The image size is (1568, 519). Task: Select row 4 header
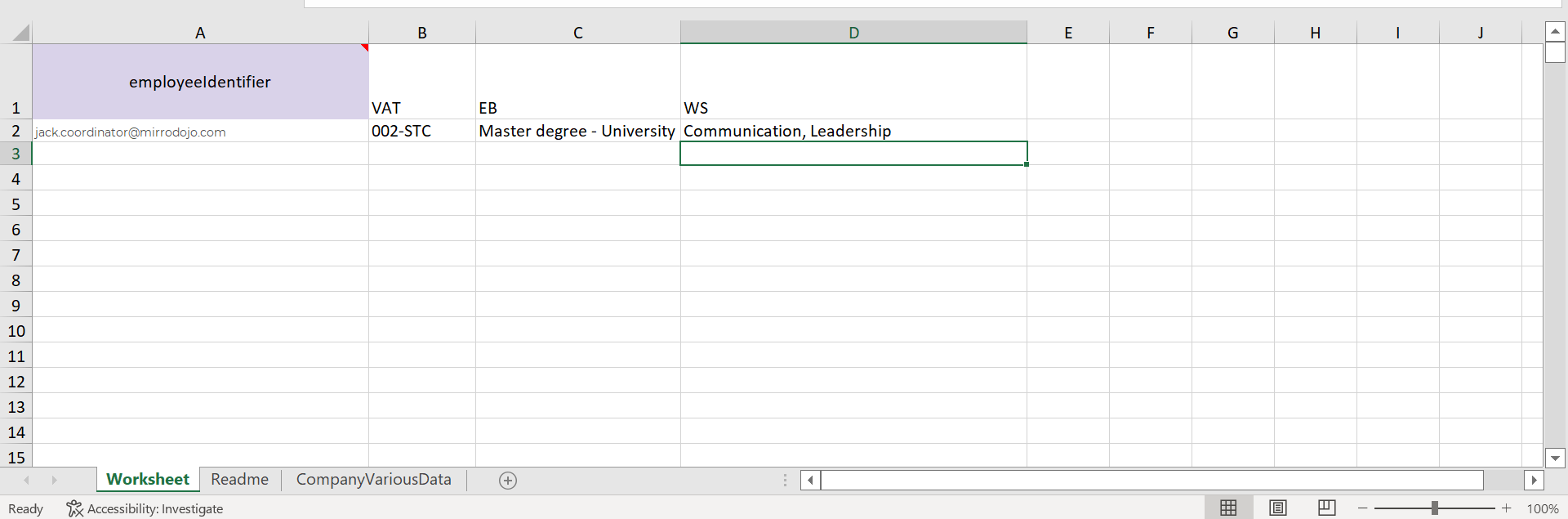click(16, 178)
